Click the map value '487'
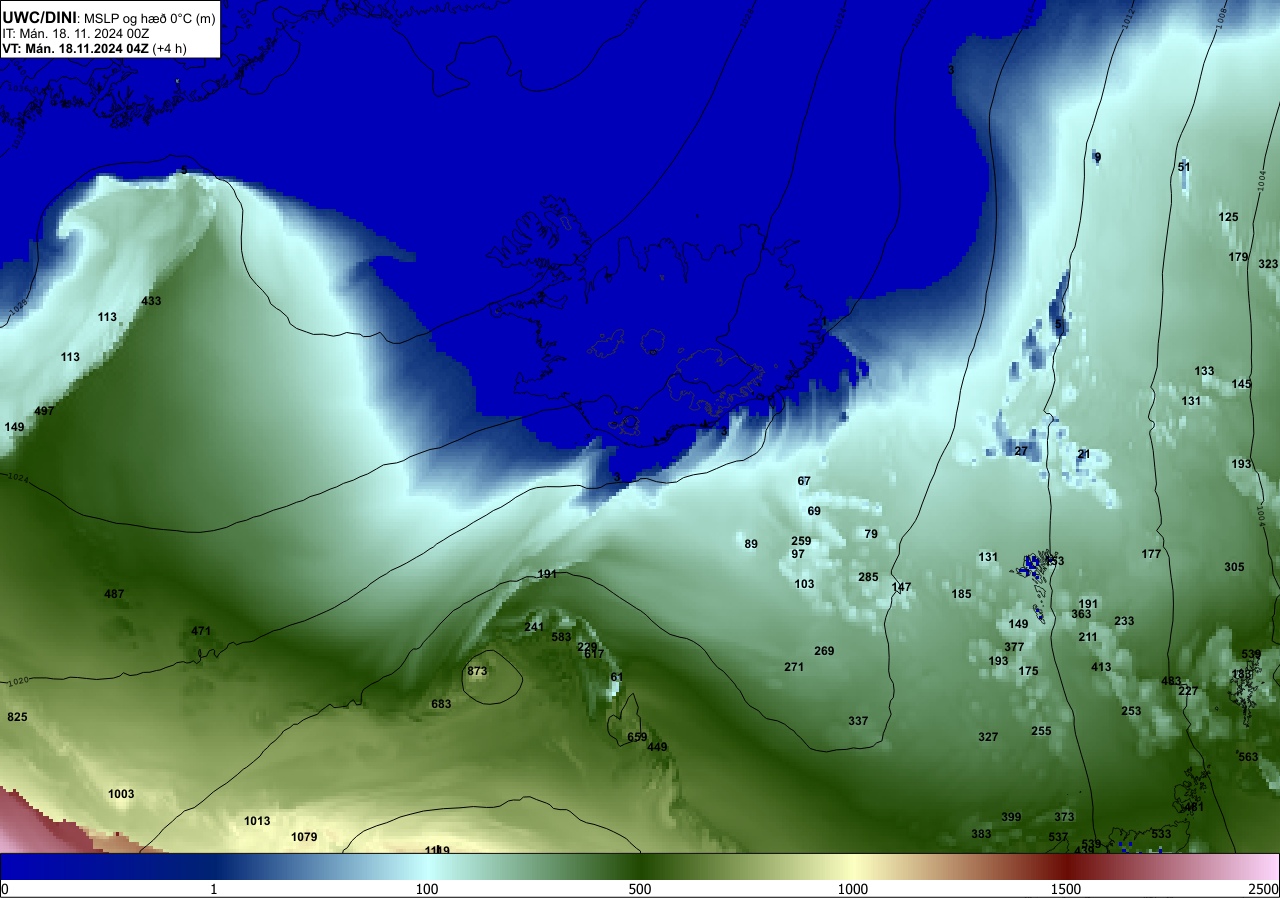1280x898 pixels. pyautogui.click(x=114, y=594)
